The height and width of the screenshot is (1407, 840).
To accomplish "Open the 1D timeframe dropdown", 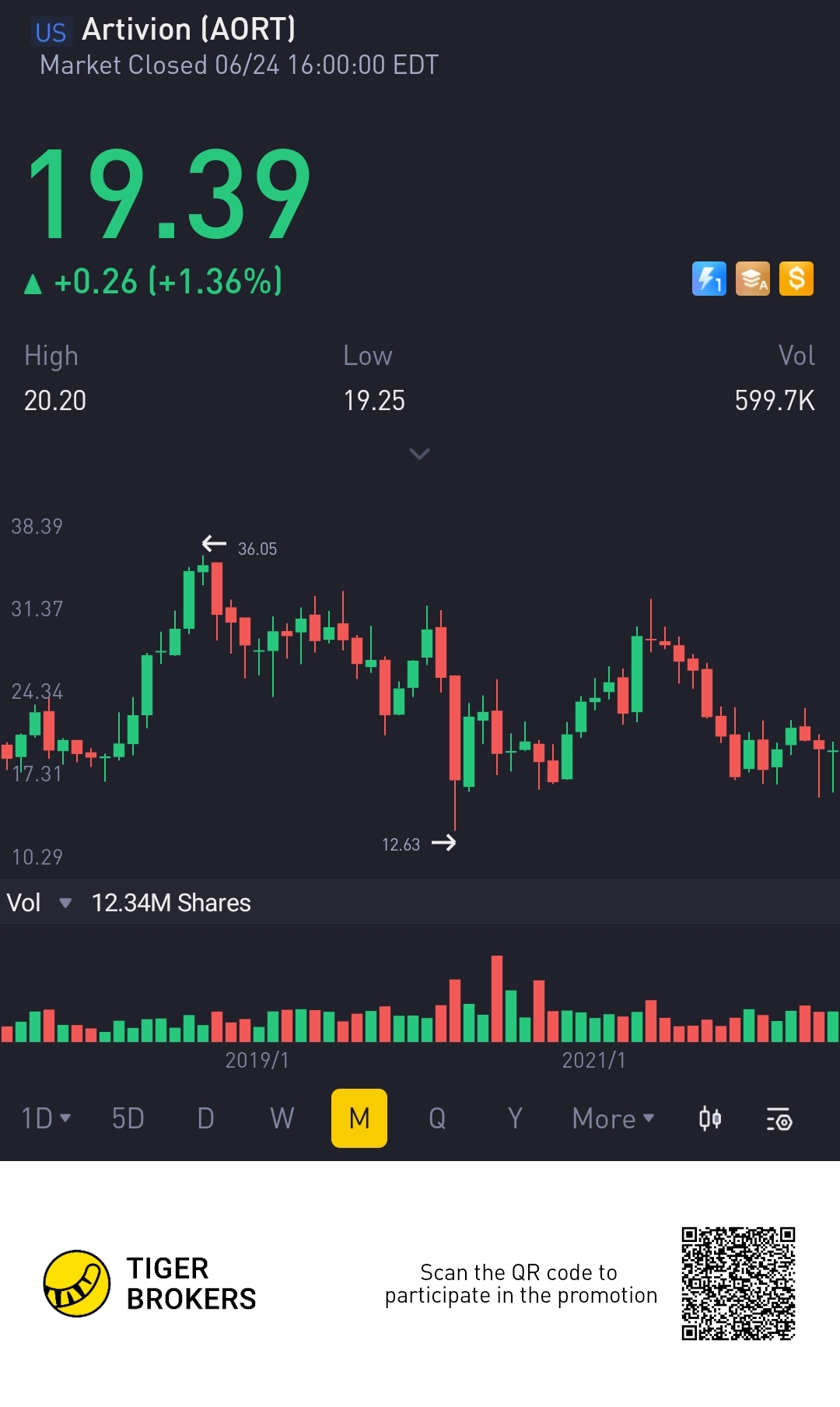I will click(45, 1118).
